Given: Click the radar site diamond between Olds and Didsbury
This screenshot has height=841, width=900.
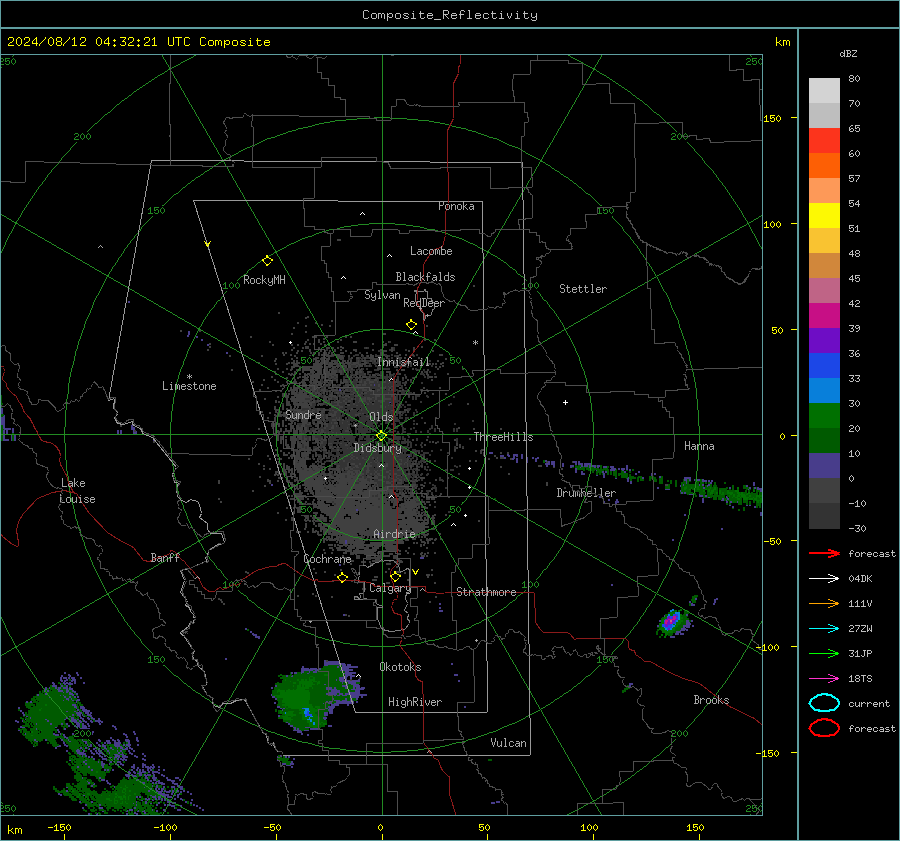Looking at the screenshot, I should 381,436.
